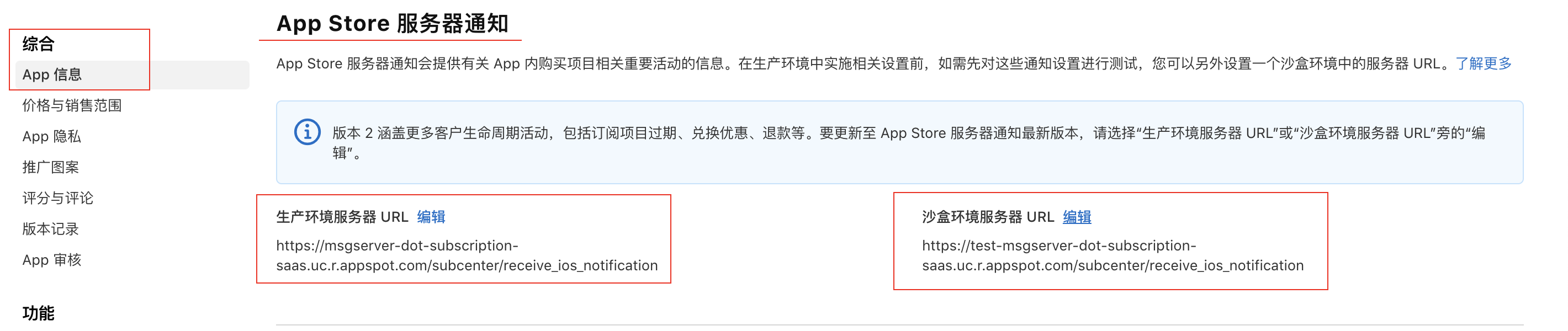Click the App Store 服务器通知 page title

coord(392,24)
